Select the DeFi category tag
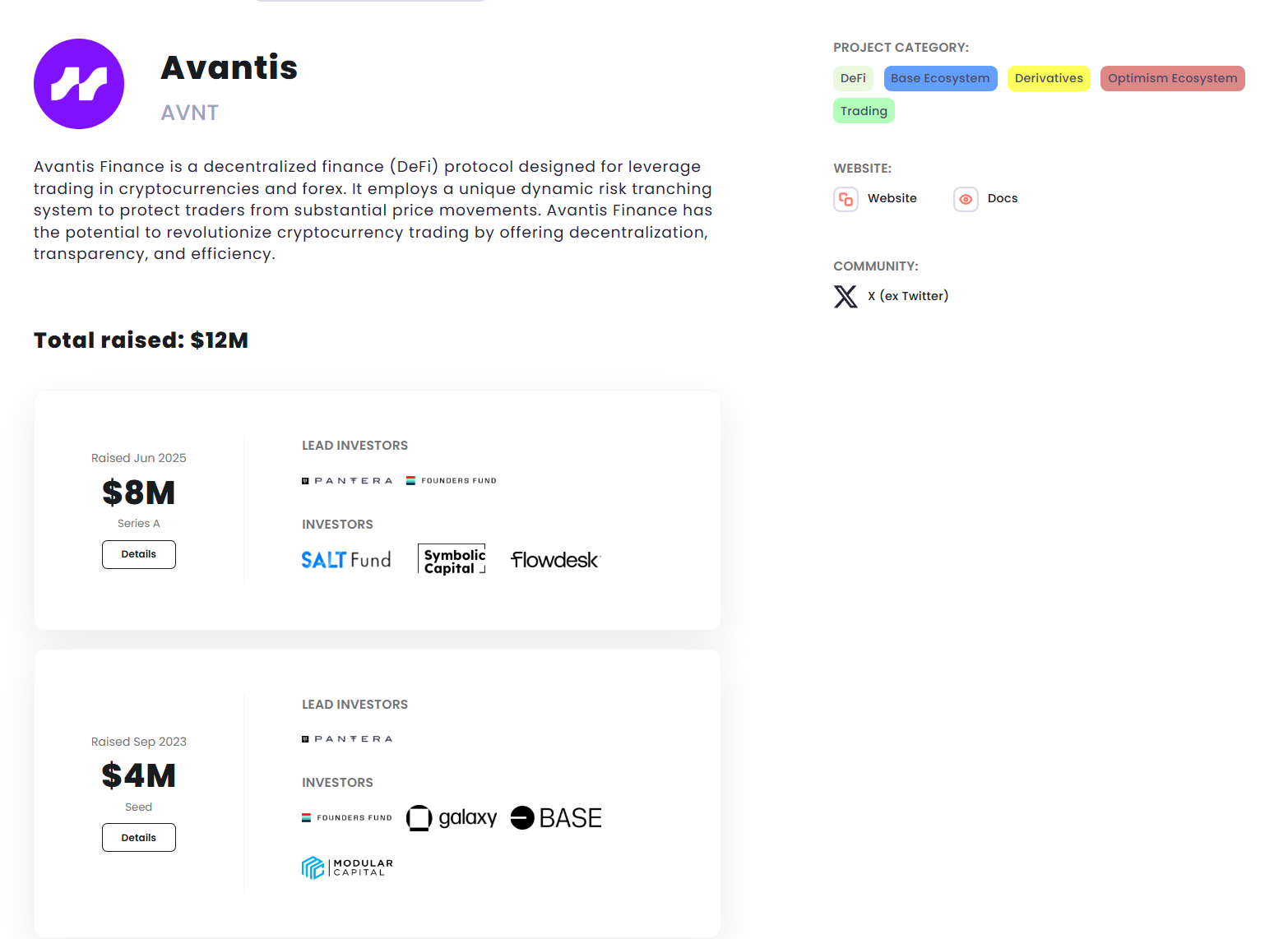Screen dimensions: 1288x939 [x=853, y=78]
